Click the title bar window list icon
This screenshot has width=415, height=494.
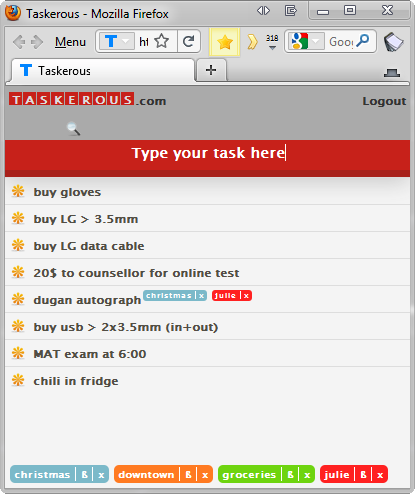click(x=291, y=11)
